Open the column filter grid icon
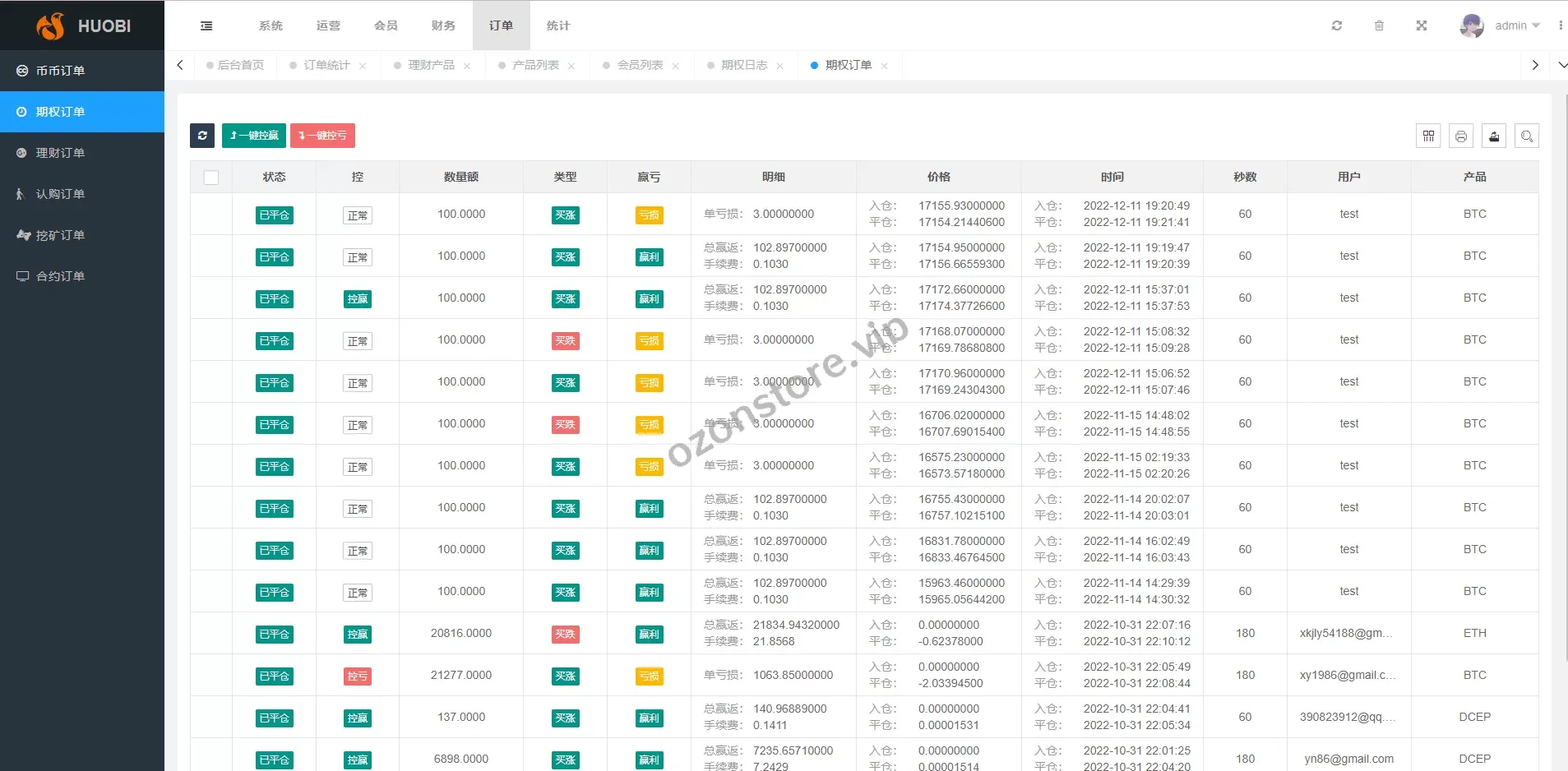The width and height of the screenshot is (1568, 771). tap(1428, 136)
